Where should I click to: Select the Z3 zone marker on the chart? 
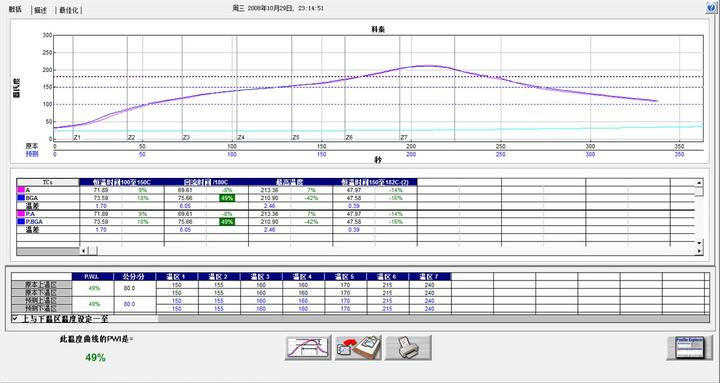tap(186, 137)
